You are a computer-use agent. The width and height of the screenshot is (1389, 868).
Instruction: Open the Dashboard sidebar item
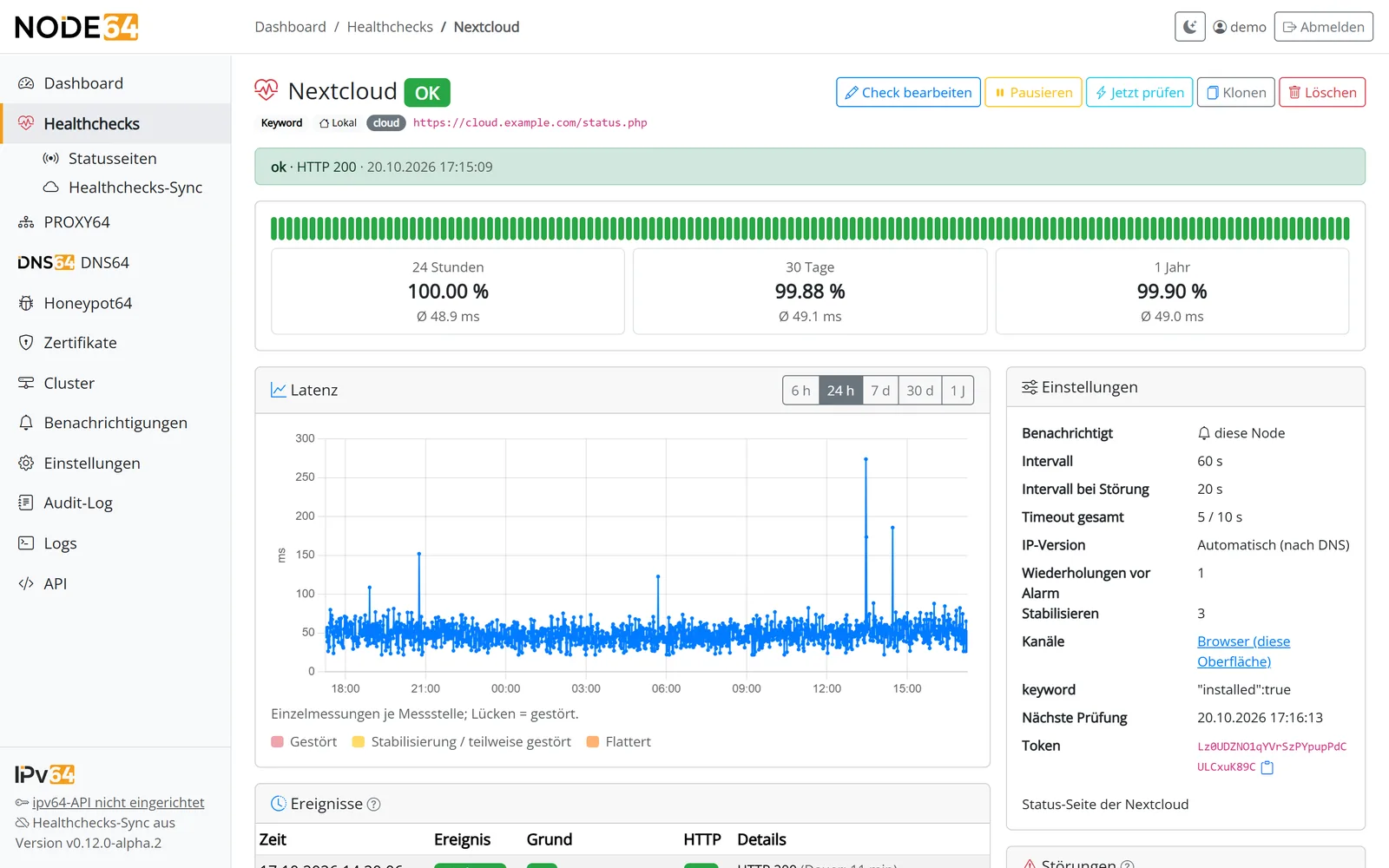point(115,83)
